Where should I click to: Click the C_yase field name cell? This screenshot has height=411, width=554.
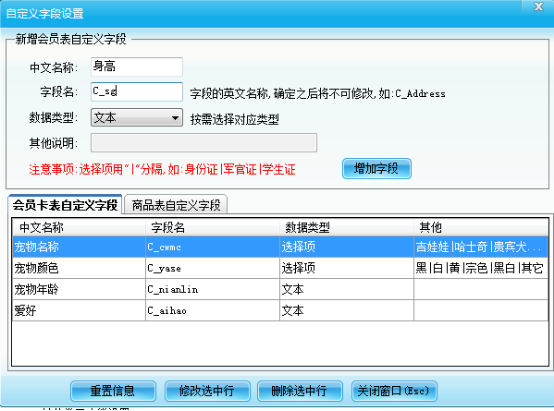click(x=212, y=268)
